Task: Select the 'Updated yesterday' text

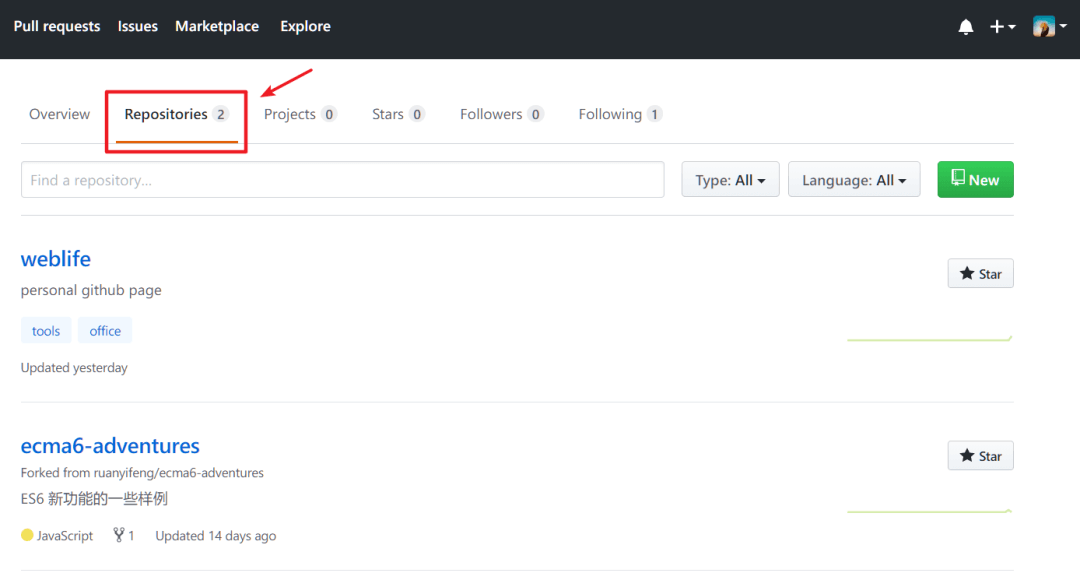Action: (x=74, y=368)
